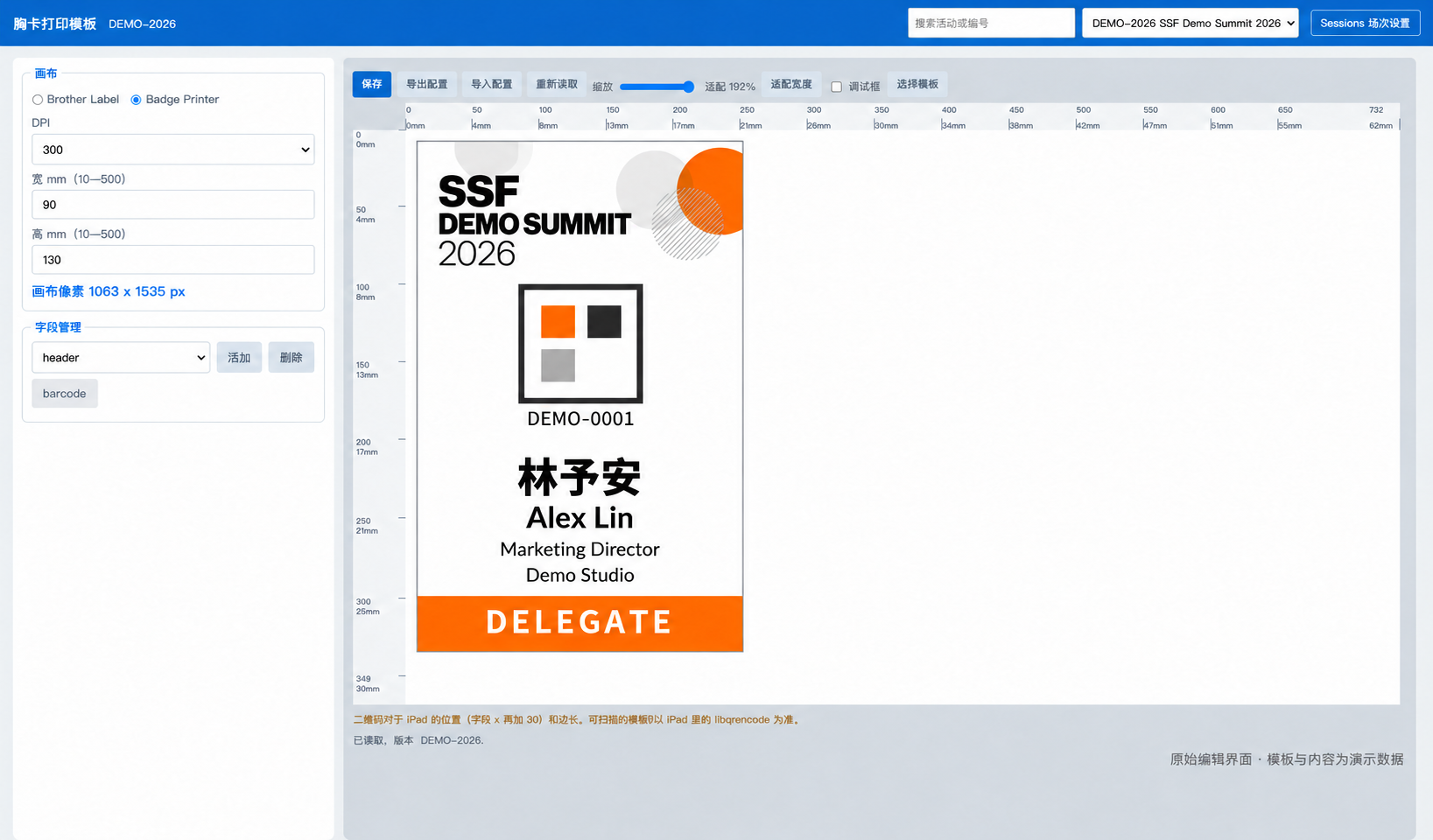1433x840 pixels.
Task: Open the 选择模板 template chooser
Action: 917,84
